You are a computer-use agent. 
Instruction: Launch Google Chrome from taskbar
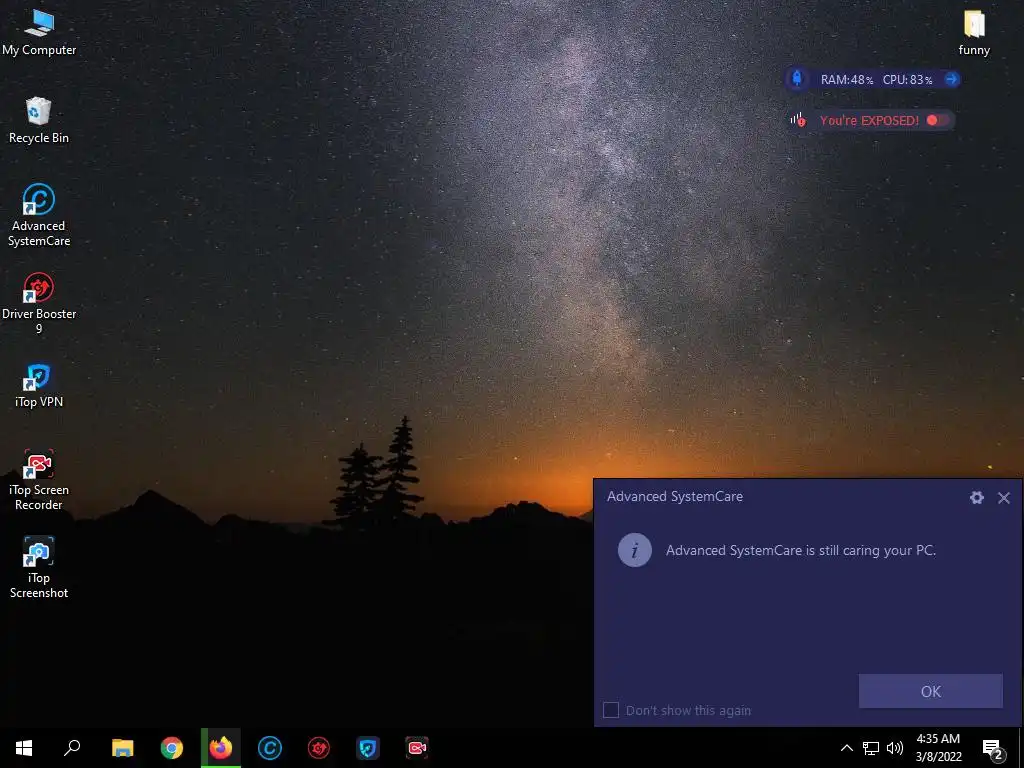point(172,748)
